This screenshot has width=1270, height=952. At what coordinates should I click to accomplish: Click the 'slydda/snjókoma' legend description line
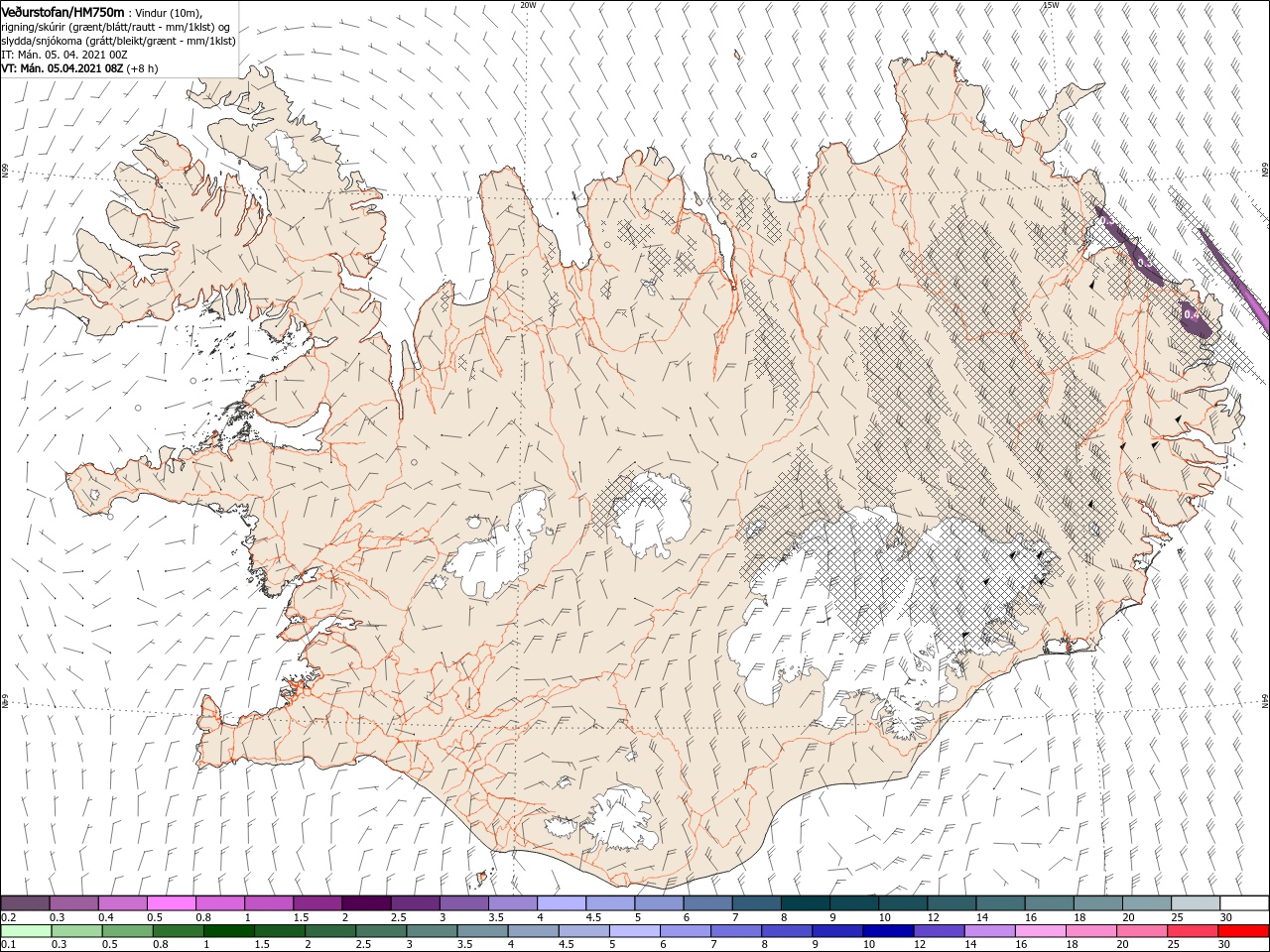pyautogui.click(x=118, y=41)
